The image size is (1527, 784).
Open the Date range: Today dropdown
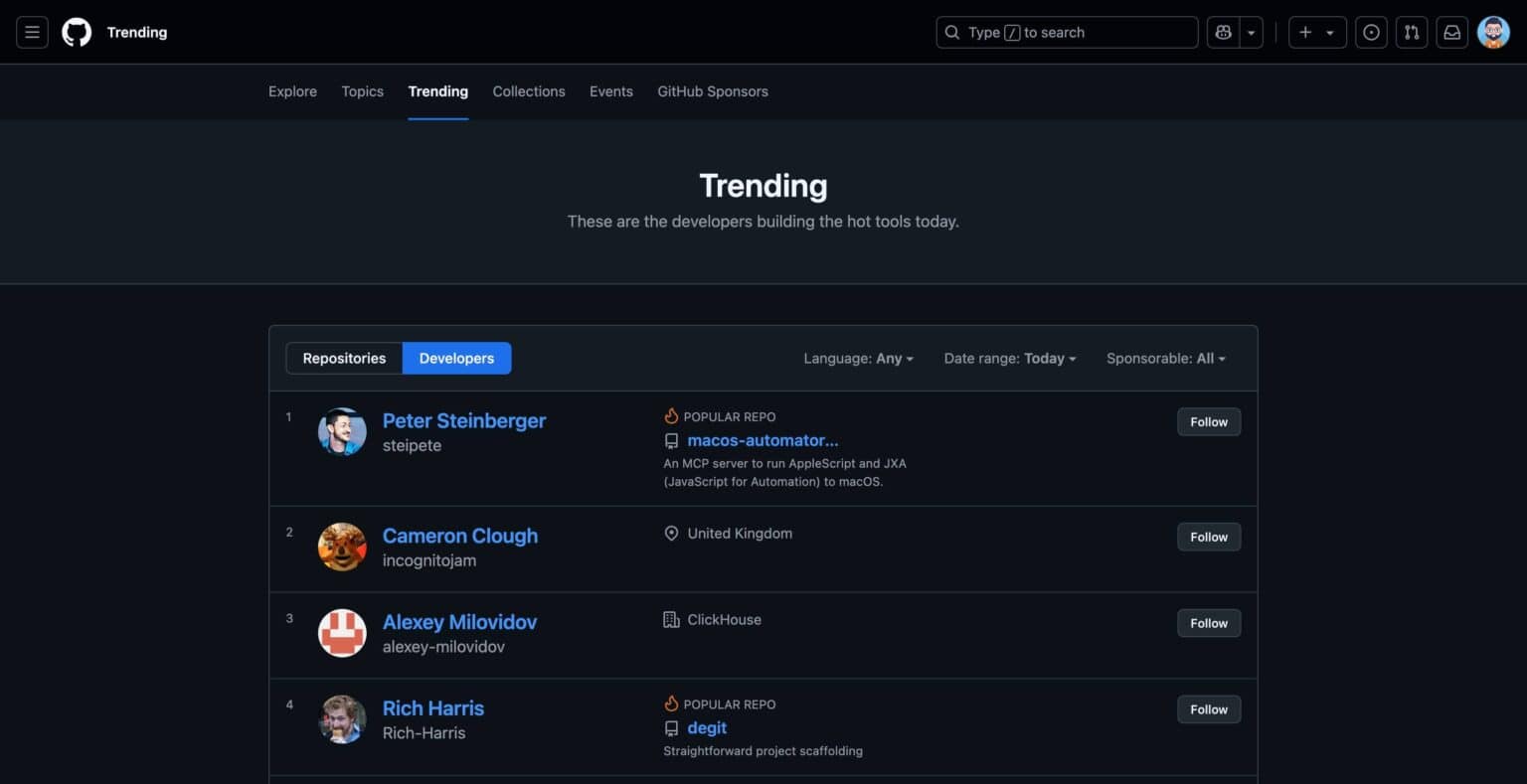pos(1010,358)
